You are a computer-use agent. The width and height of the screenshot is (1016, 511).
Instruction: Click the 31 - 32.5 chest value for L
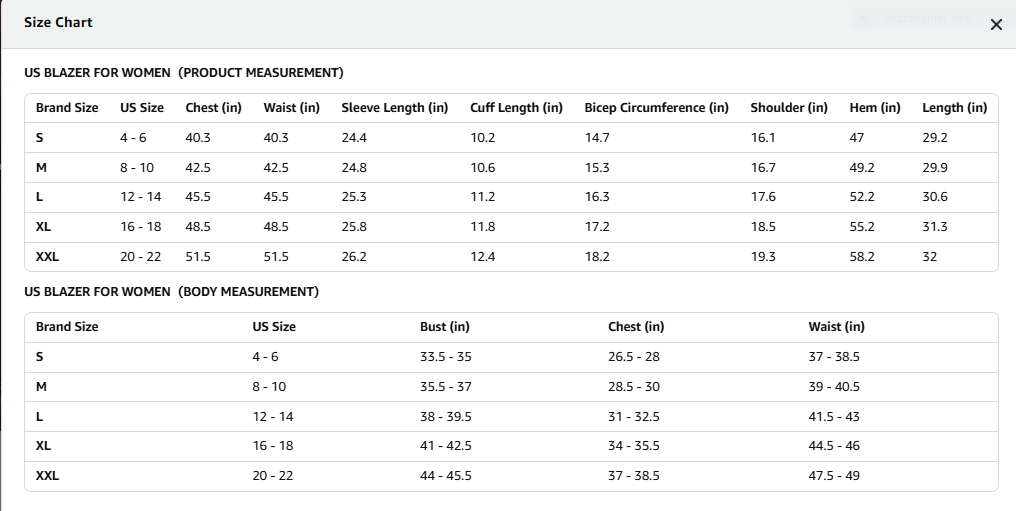(634, 416)
